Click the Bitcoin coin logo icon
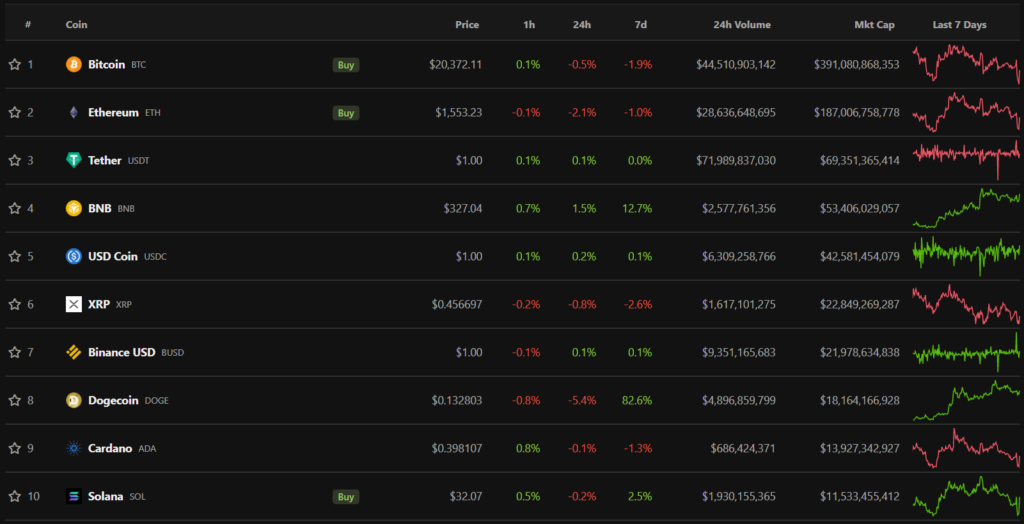The image size is (1024, 524). (73, 64)
